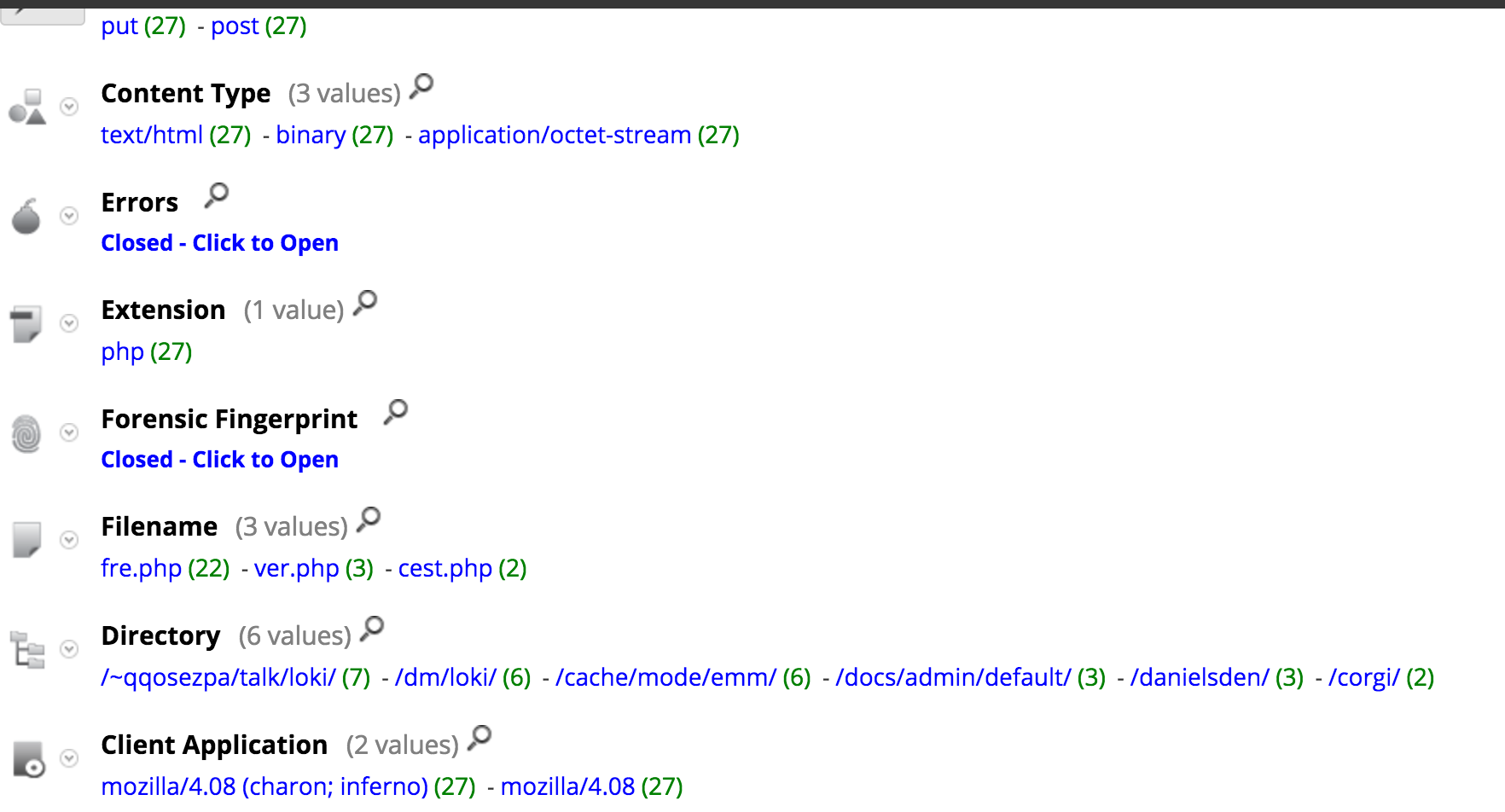Open the Filename section dropdown arrow

[69, 540]
